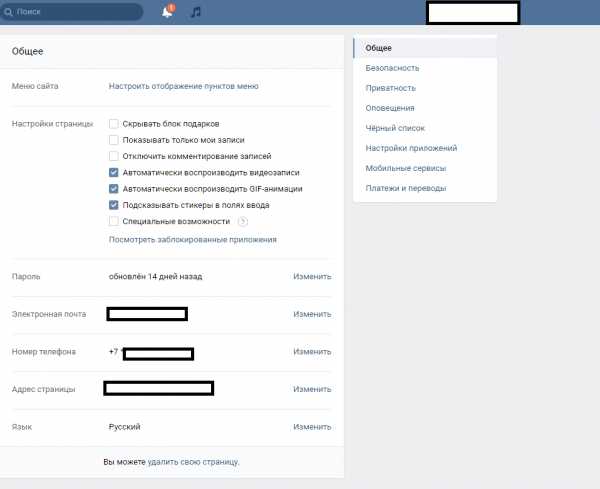Viewport: 600px width, 489px height.
Task: Enable Скрывать блок подарков checkbox
Action: 114,124
